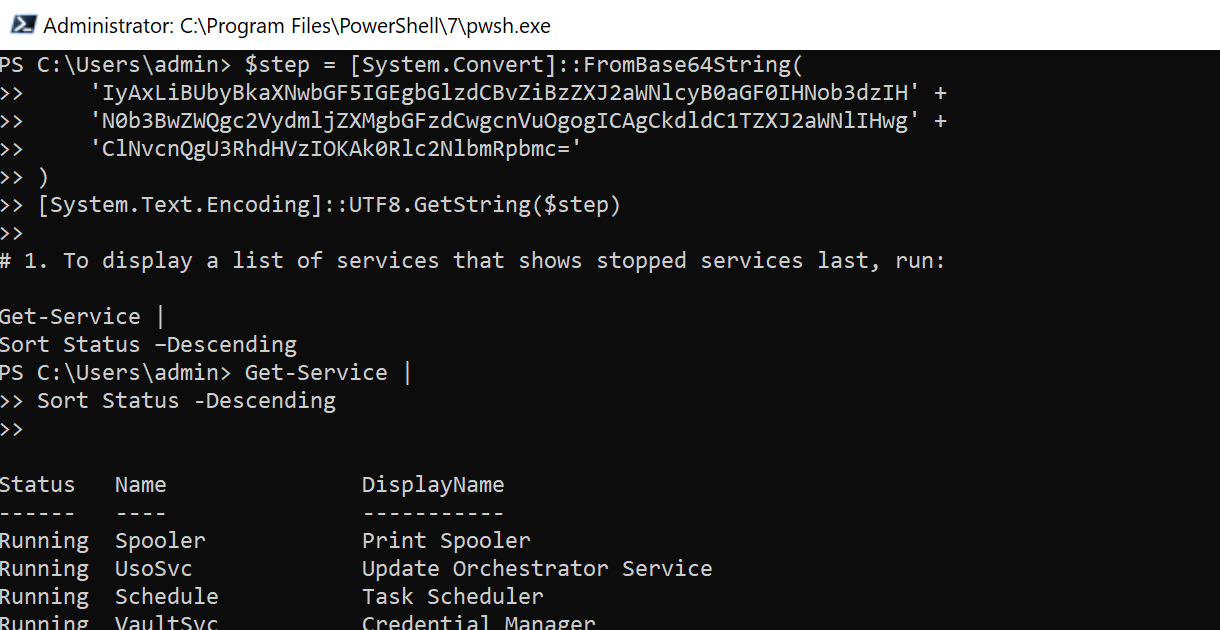Click the VaultSvc service name
Viewport: 1220px width, 630px height.
click(160, 621)
